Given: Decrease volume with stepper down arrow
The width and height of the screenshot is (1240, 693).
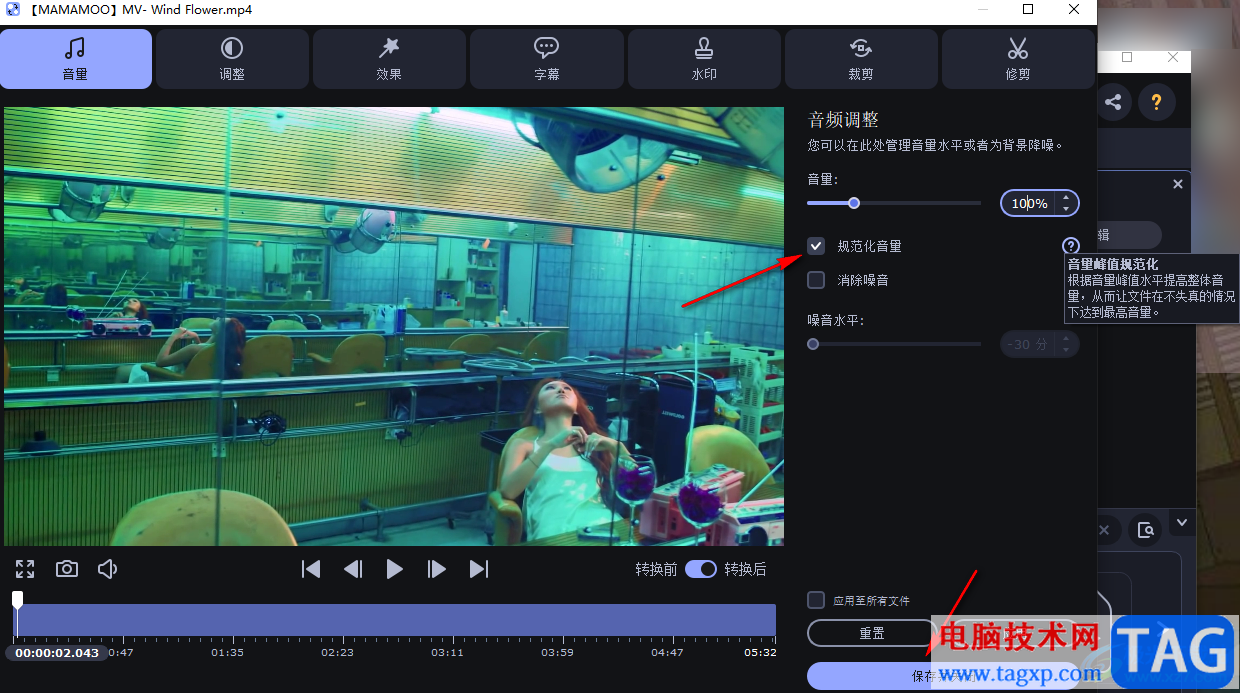Looking at the screenshot, I should pos(1066,209).
